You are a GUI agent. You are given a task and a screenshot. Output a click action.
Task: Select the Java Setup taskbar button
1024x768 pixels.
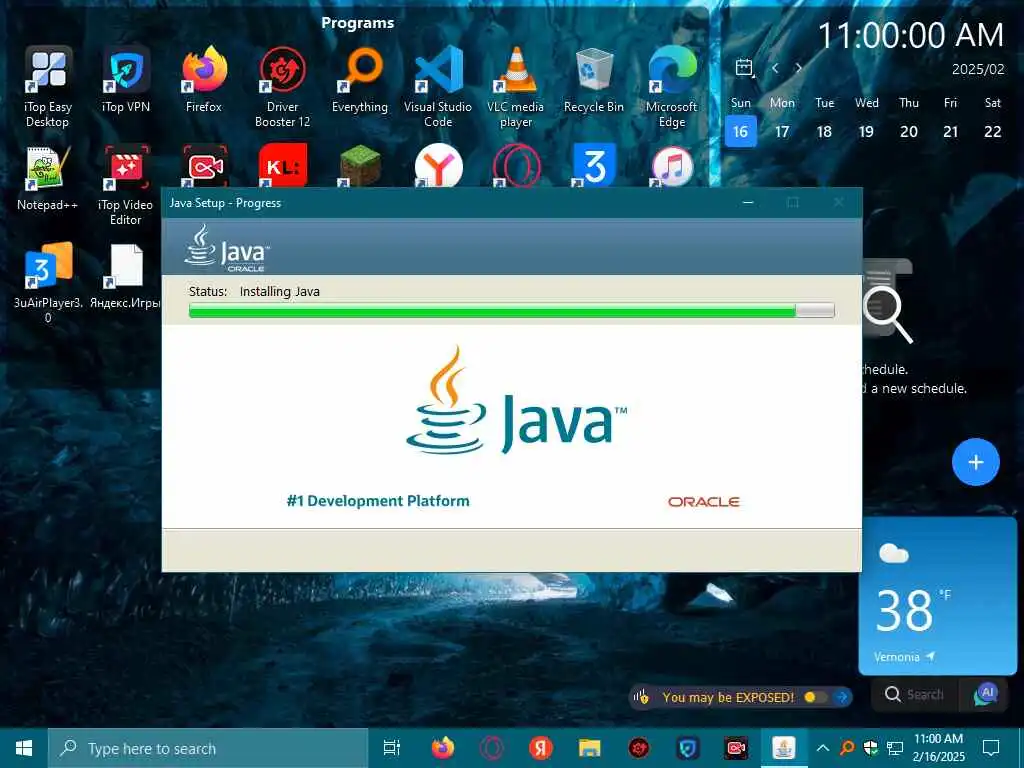tap(784, 748)
